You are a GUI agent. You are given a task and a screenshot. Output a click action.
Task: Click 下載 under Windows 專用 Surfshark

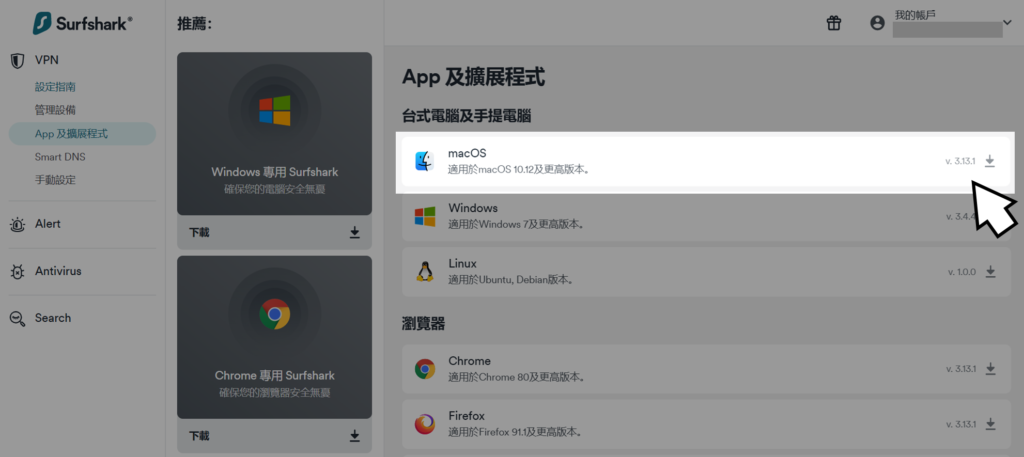199,232
